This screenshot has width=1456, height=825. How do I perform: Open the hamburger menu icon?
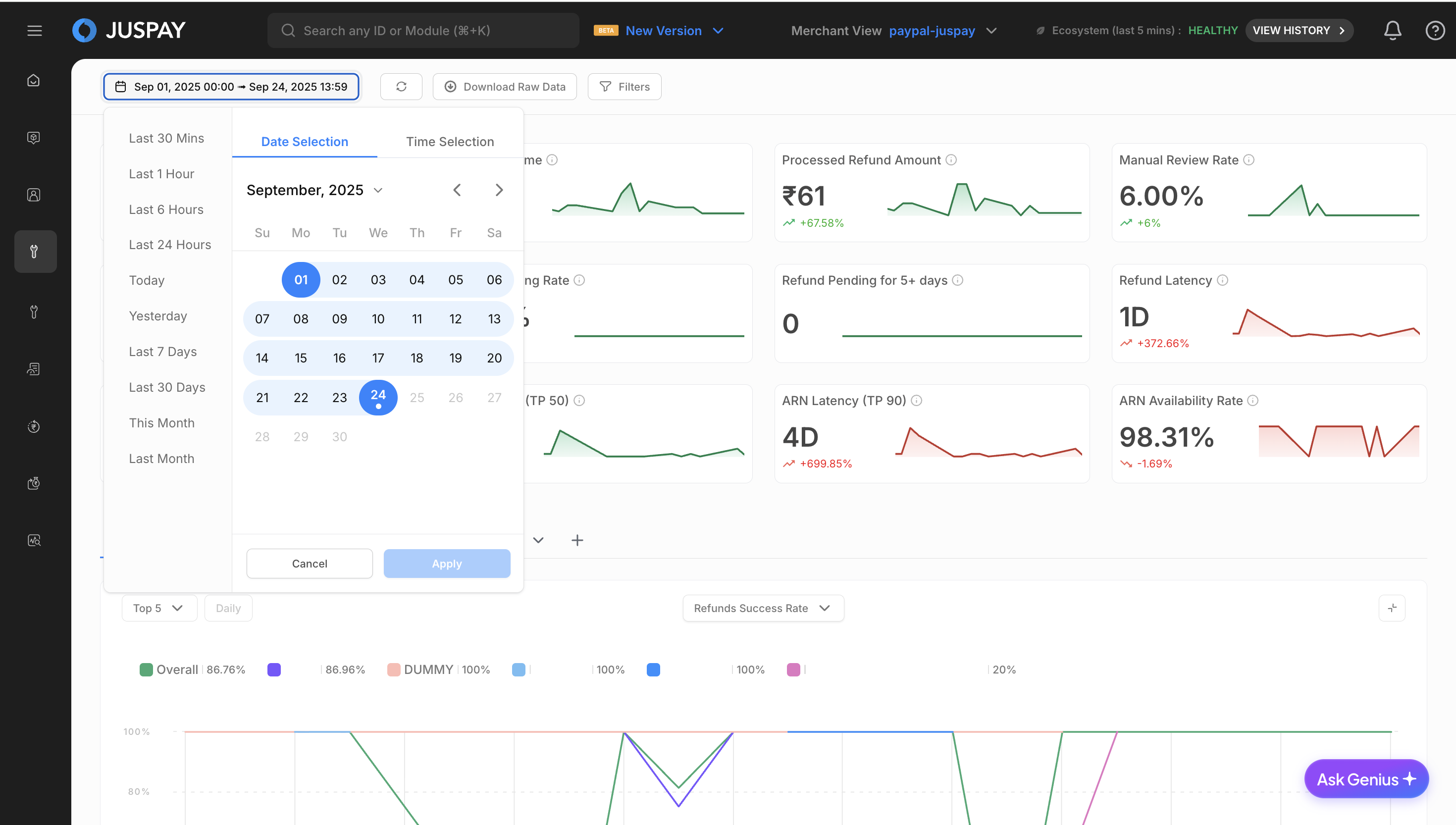point(35,31)
